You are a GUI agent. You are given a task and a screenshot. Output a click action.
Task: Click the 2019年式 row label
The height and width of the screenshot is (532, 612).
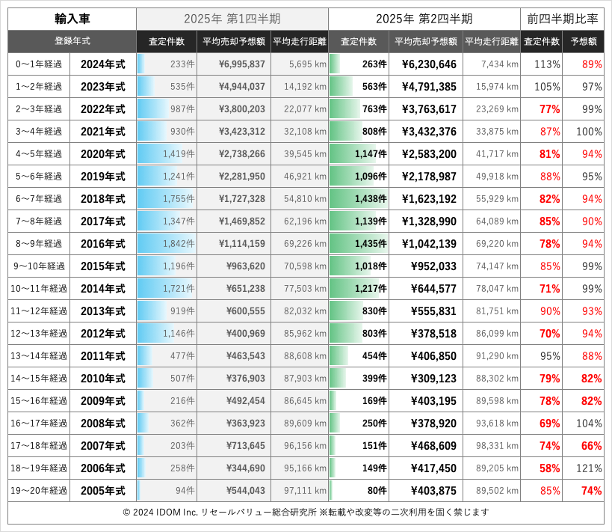coord(103,176)
